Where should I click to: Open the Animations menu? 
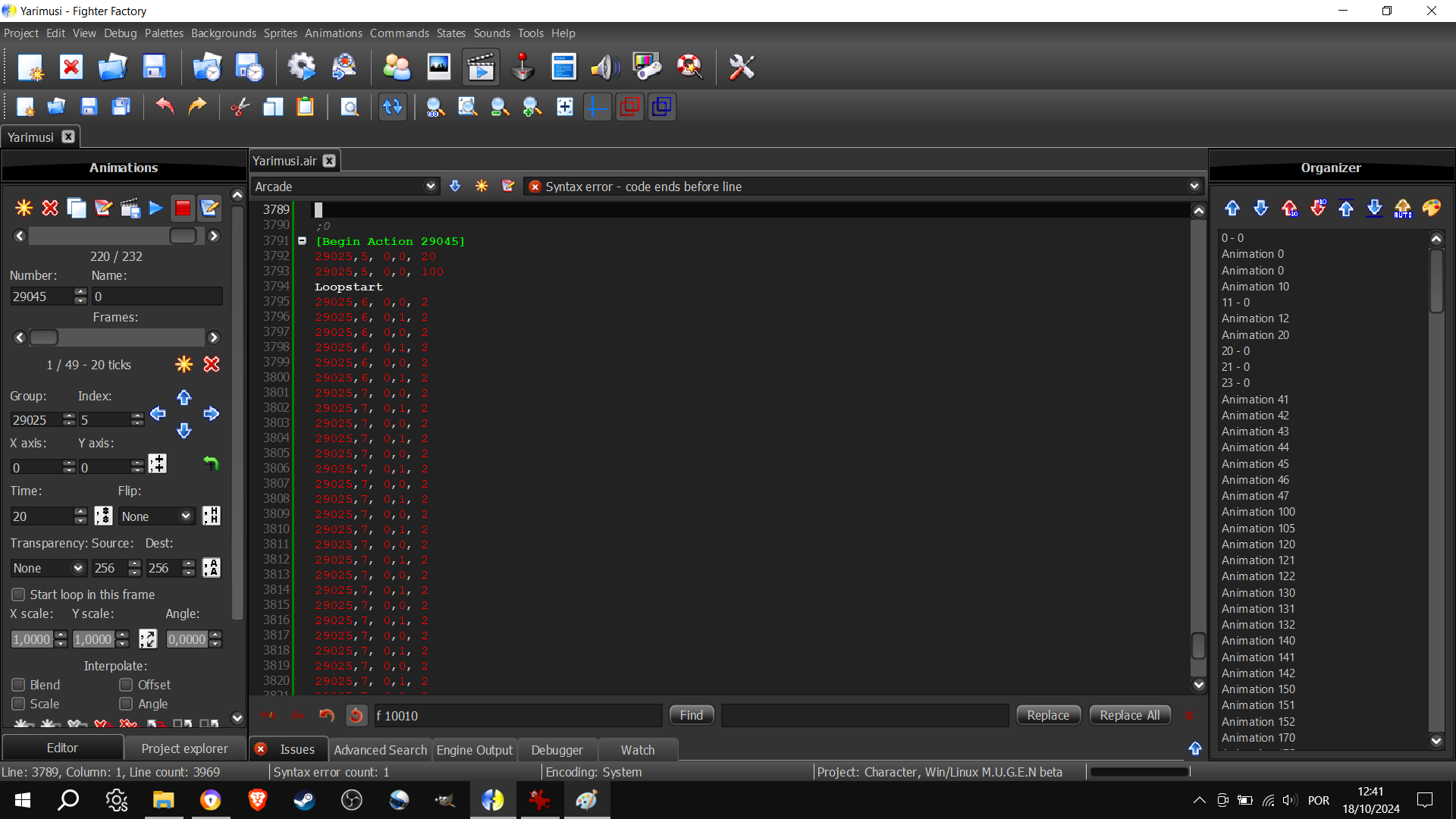click(x=334, y=33)
